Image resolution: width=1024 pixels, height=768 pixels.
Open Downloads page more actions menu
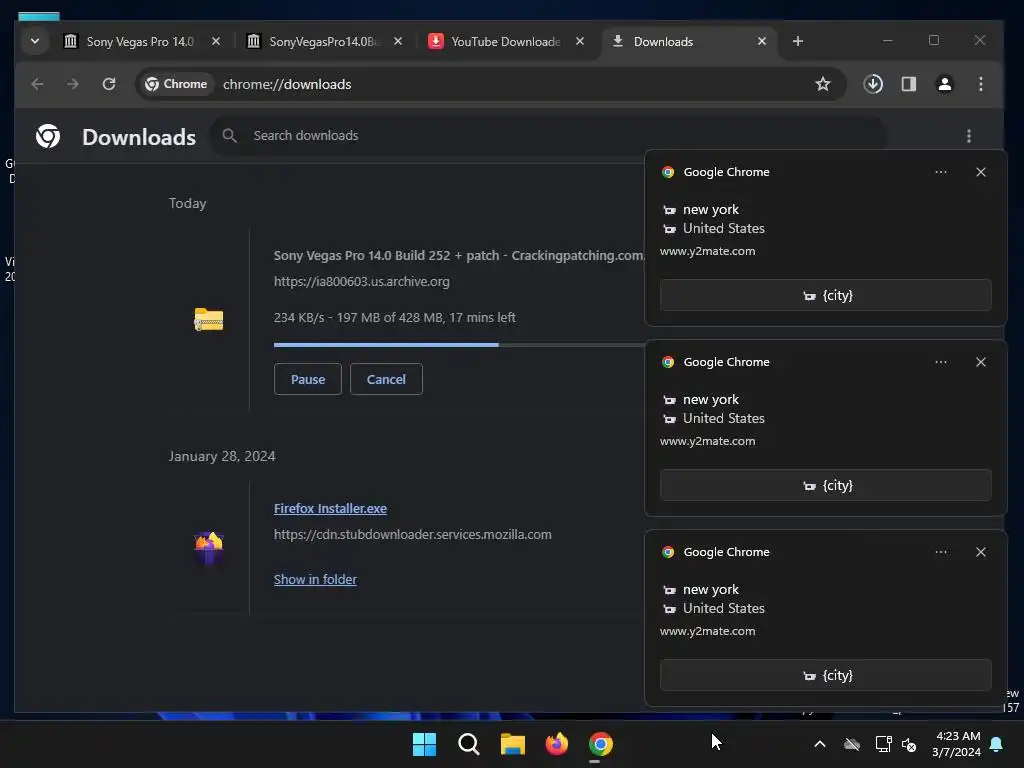[968, 136]
